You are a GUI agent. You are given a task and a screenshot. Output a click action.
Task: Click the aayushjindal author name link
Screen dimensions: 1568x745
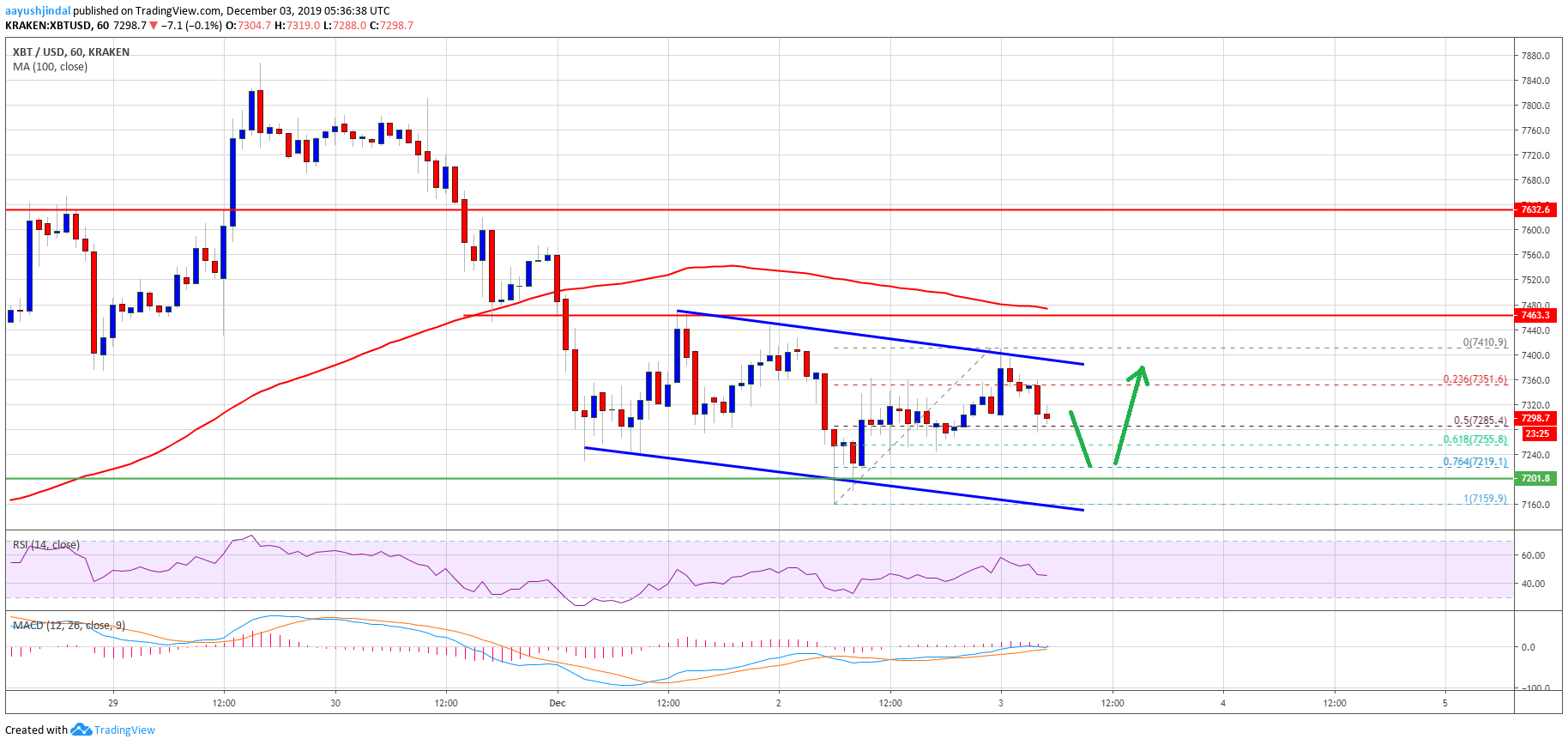click(x=38, y=11)
